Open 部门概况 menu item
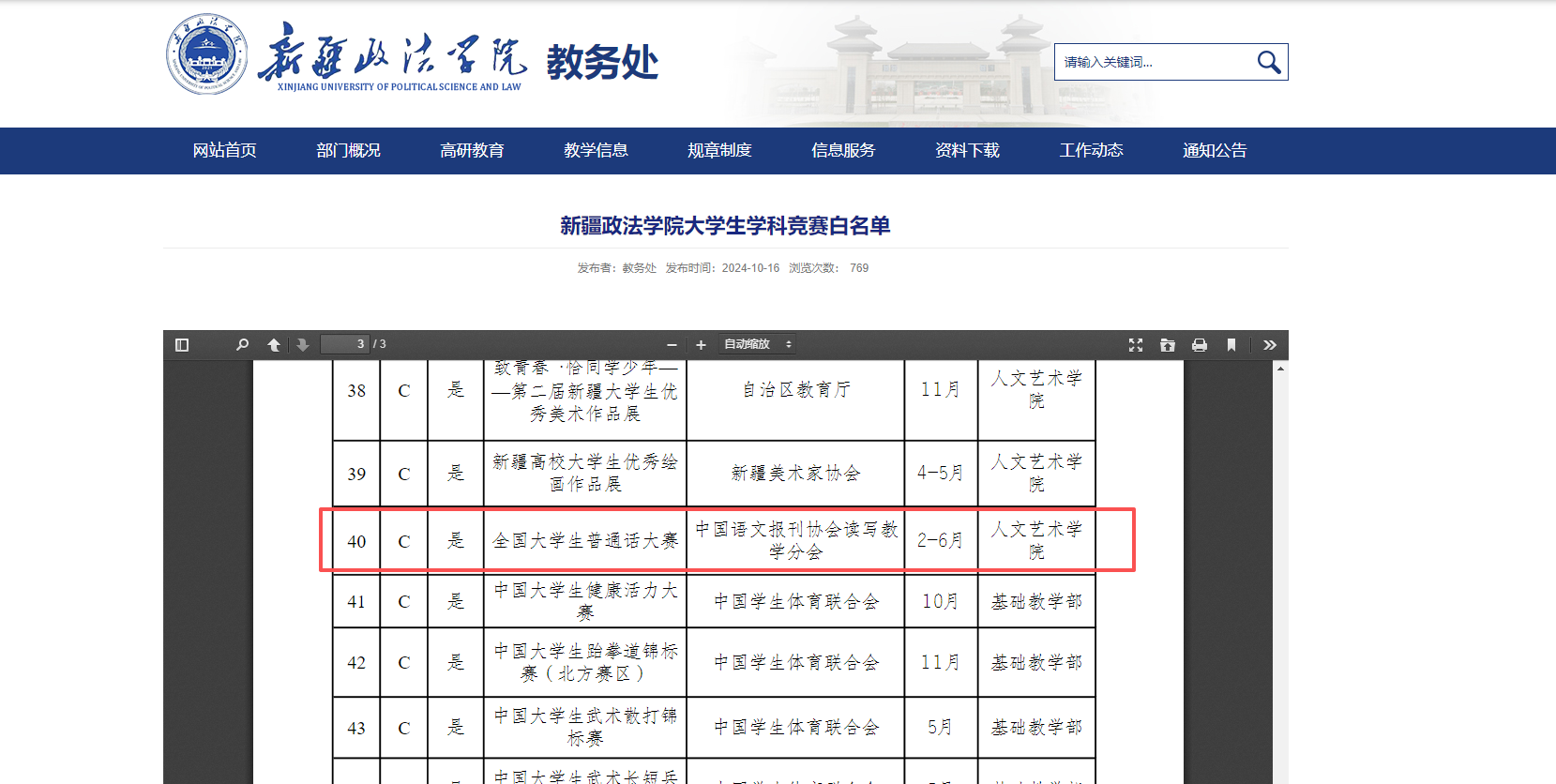 tap(349, 150)
